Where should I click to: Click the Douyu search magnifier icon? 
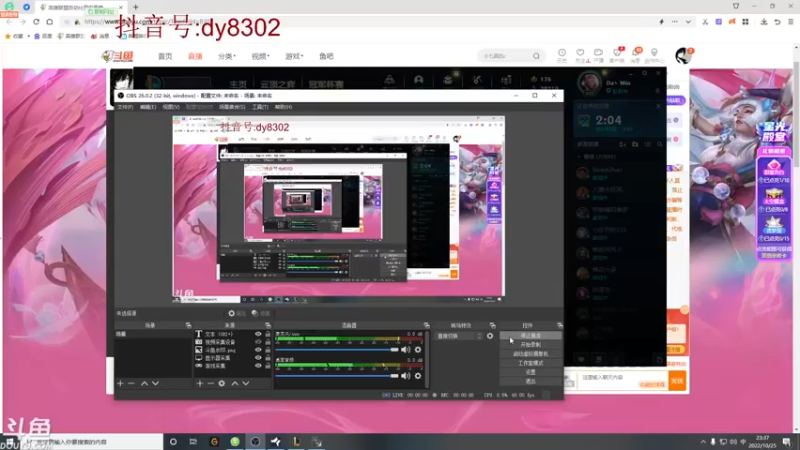[x=536, y=56]
